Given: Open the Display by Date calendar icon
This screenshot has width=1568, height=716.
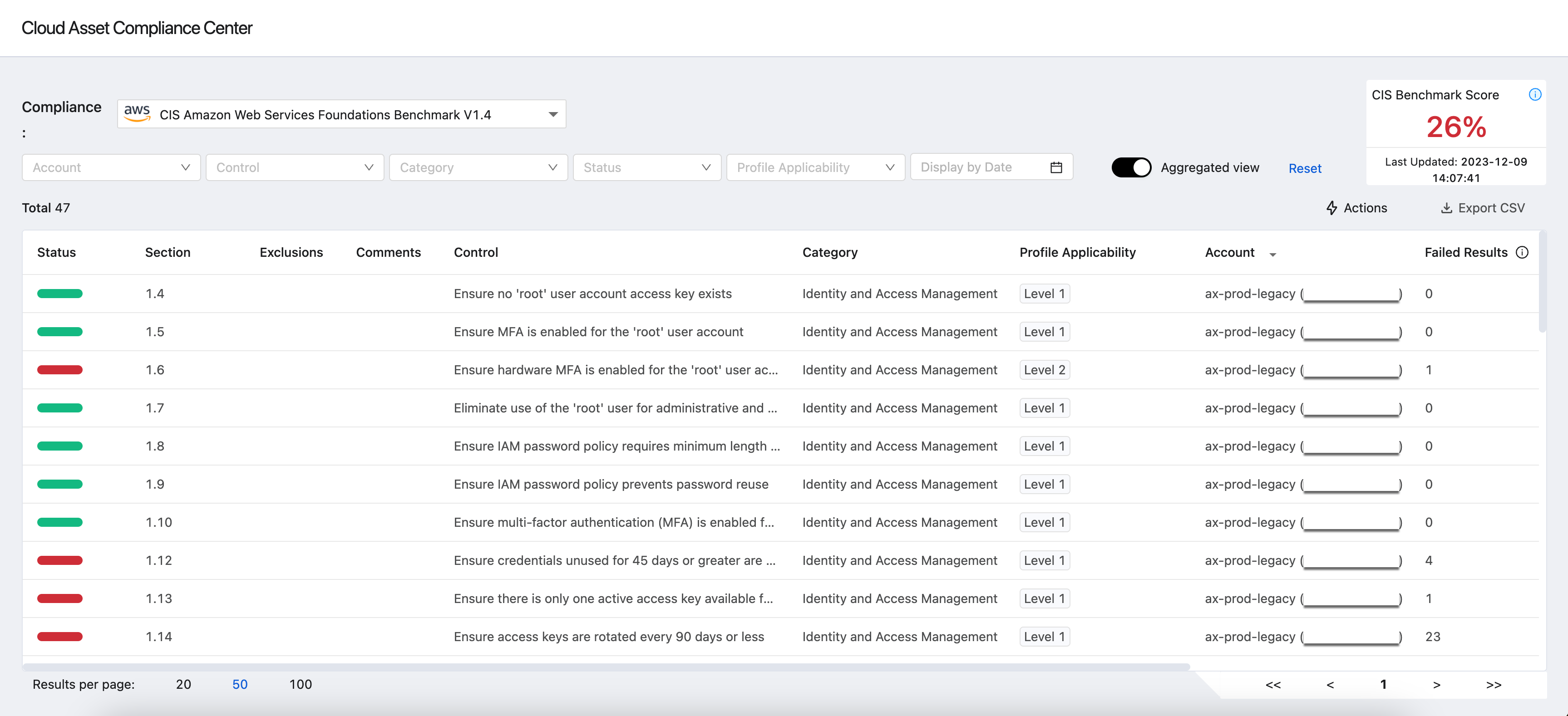Looking at the screenshot, I should point(1056,167).
